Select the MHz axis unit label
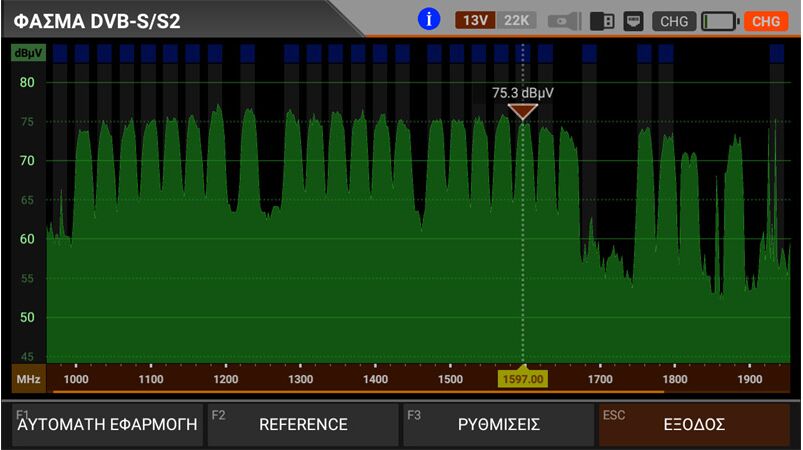The width and height of the screenshot is (803, 450). (28, 379)
